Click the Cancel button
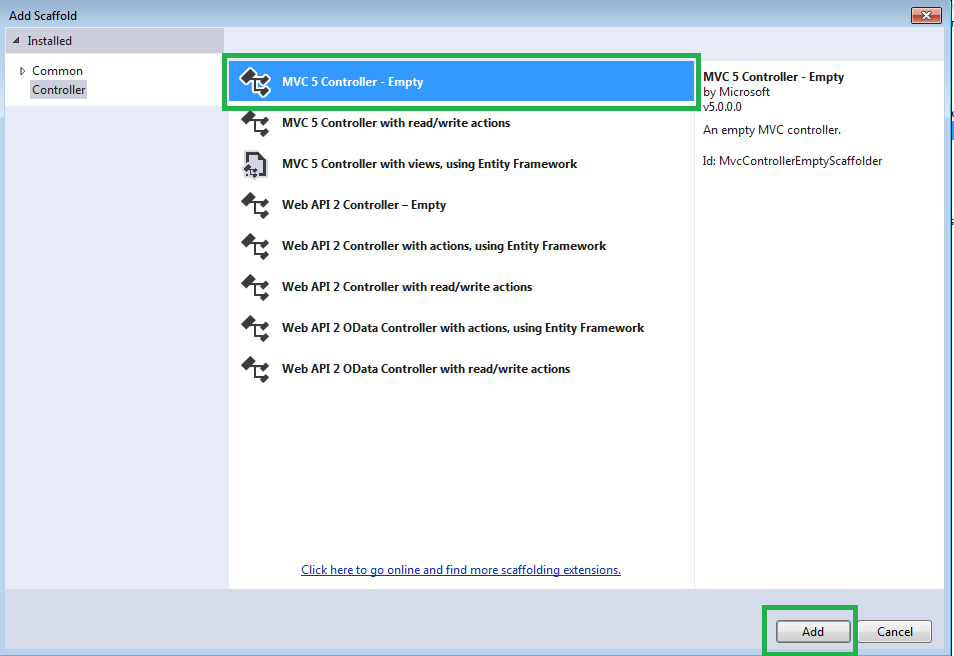Image resolution: width=954 pixels, height=656 pixels. [x=894, y=632]
